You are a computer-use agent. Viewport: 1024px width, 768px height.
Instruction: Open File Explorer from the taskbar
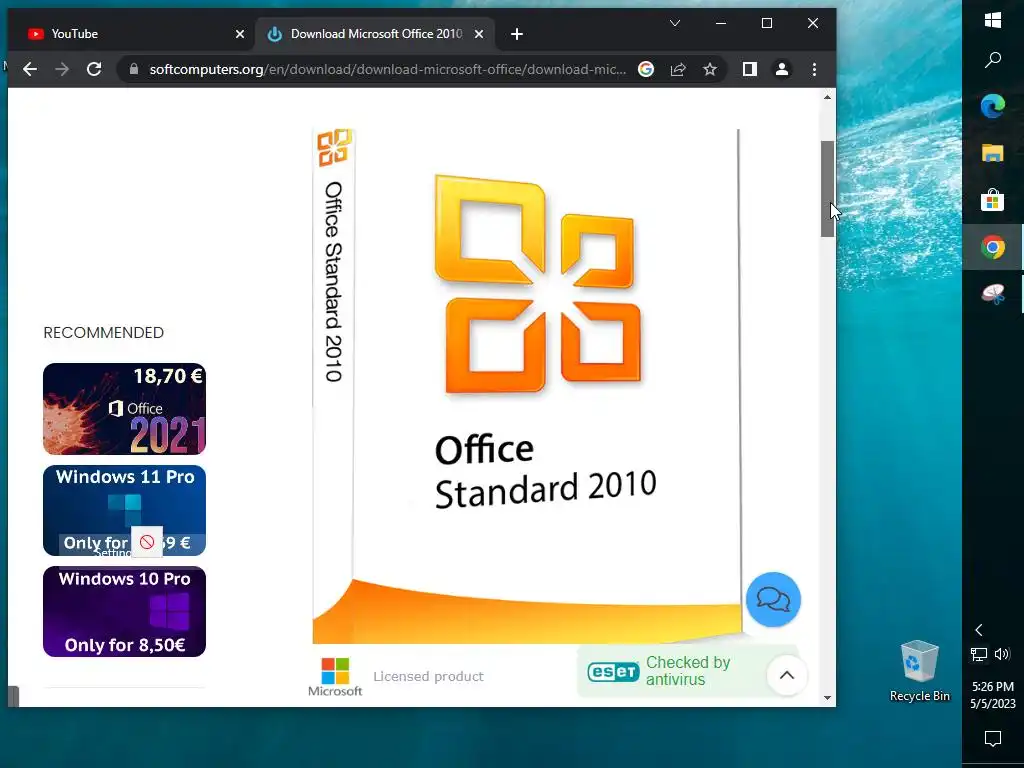(x=993, y=153)
